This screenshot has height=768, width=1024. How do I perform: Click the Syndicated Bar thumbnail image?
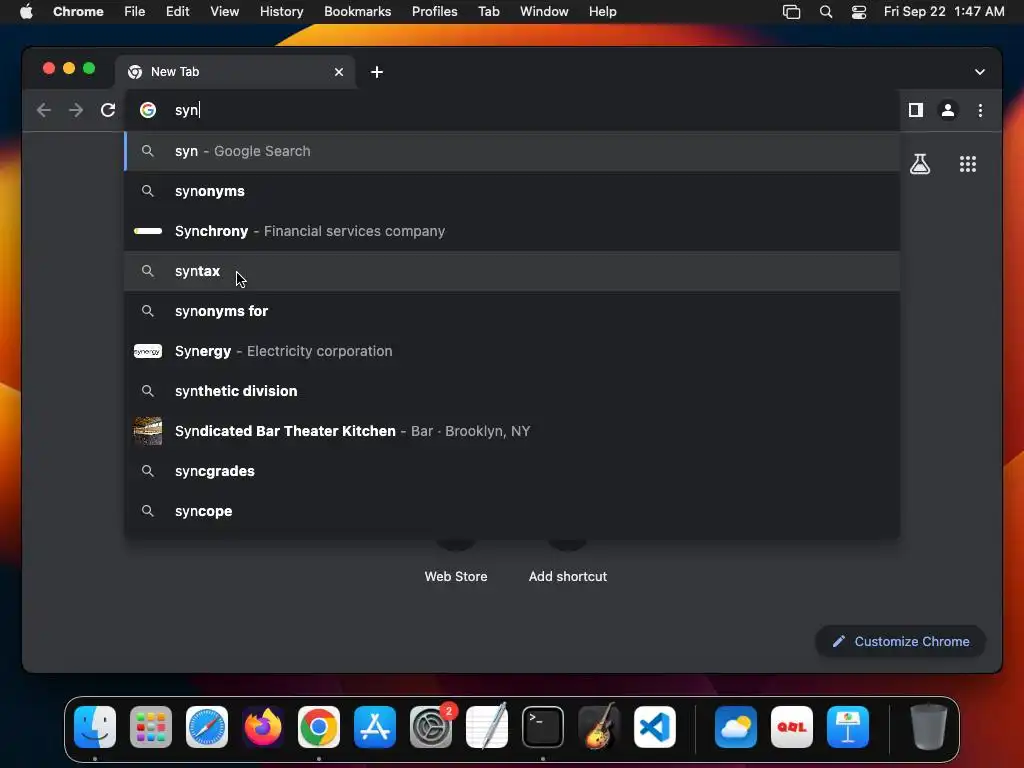pos(148,431)
